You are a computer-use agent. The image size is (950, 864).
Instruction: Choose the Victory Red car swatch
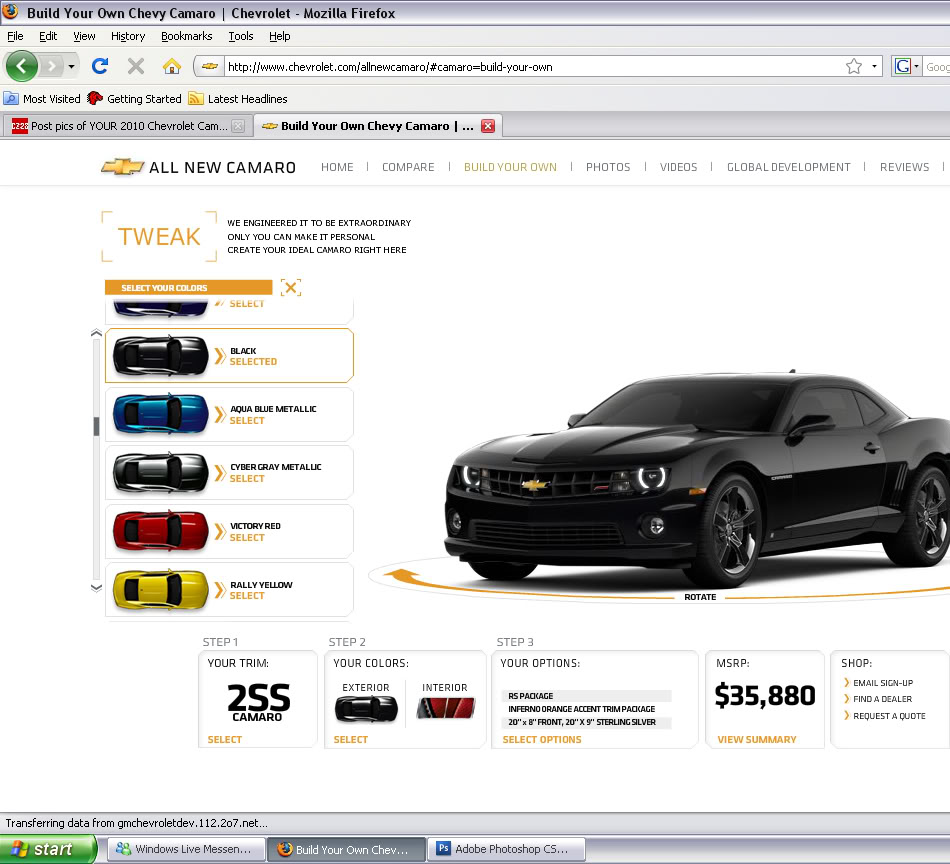[x=161, y=531]
